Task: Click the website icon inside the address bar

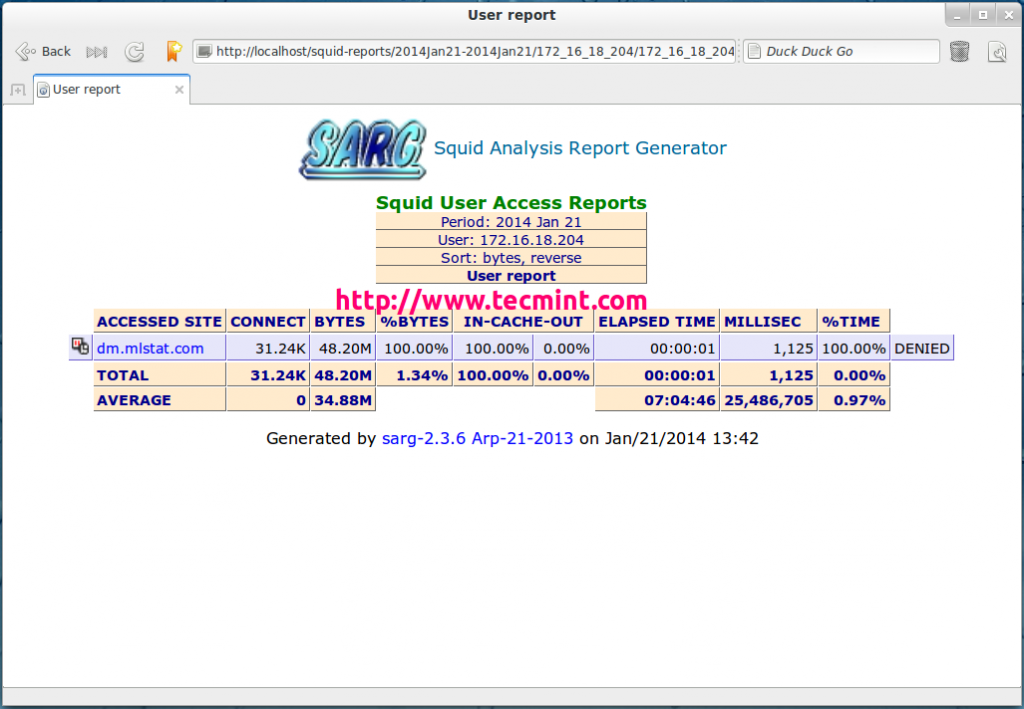Action: point(205,51)
